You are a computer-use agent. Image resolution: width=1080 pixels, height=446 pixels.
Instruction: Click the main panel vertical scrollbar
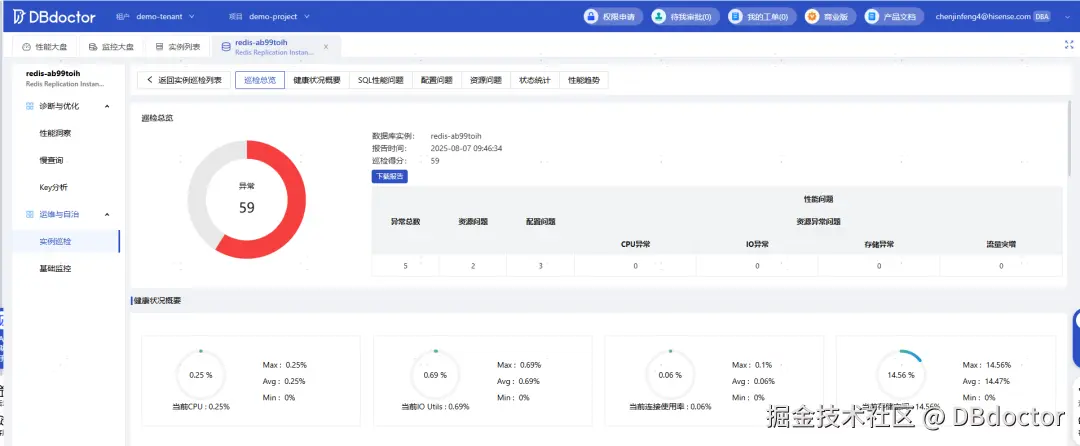[1068, 138]
